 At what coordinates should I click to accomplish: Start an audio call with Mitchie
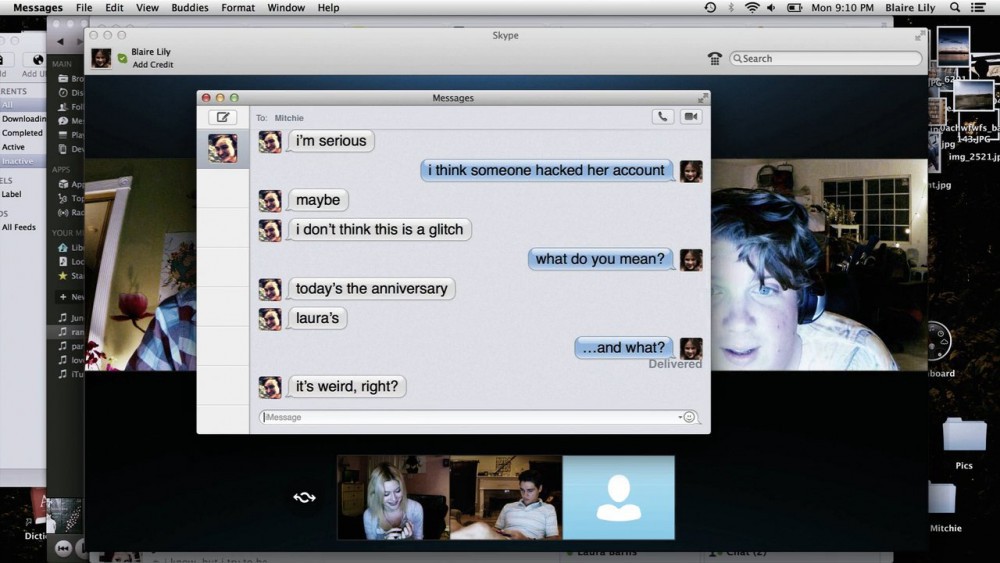pos(662,117)
